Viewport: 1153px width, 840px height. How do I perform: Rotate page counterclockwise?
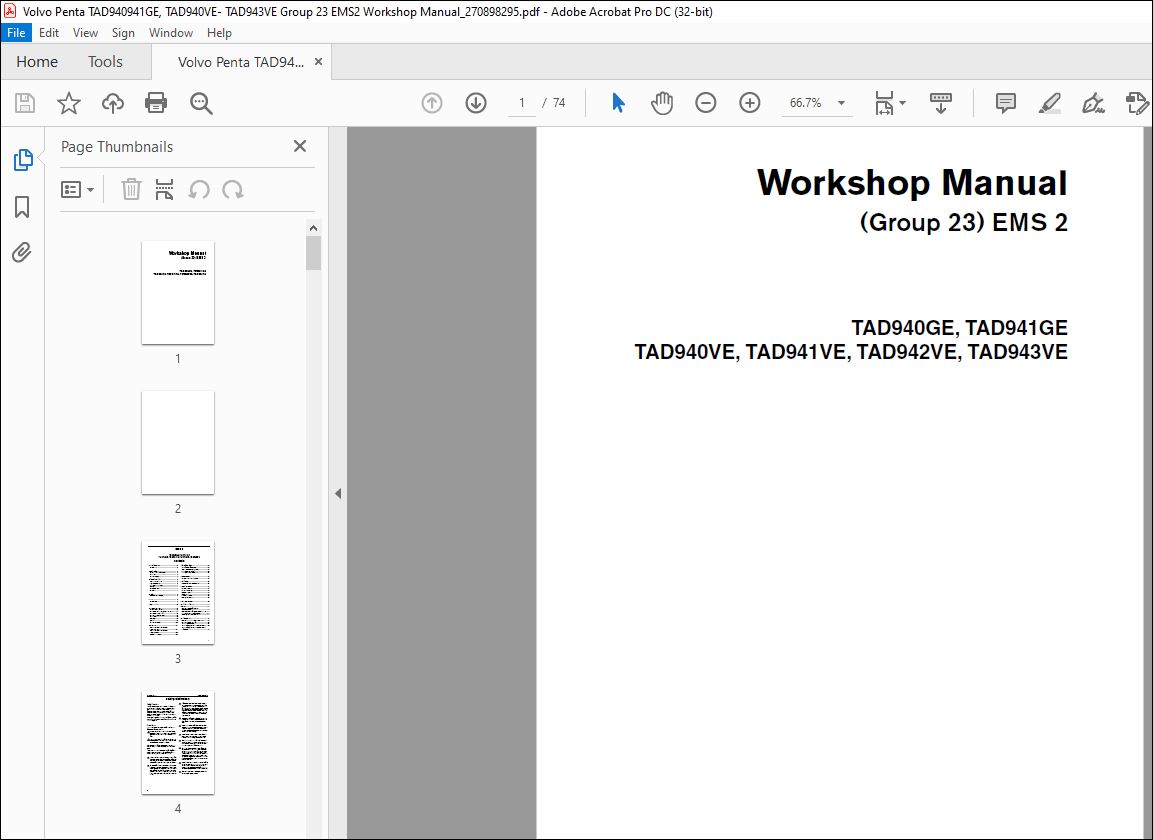click(x=199, y=190)
